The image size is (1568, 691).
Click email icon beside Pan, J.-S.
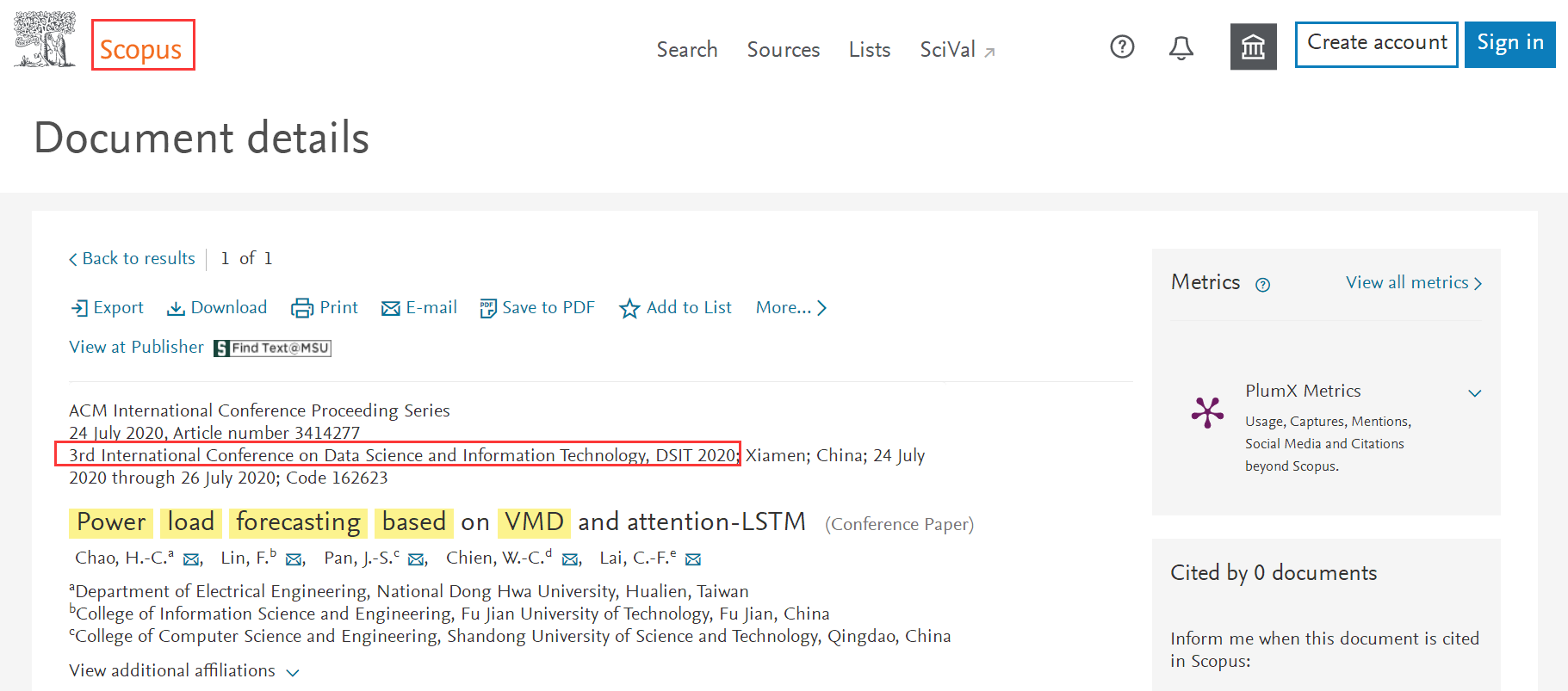pos(416,559)
